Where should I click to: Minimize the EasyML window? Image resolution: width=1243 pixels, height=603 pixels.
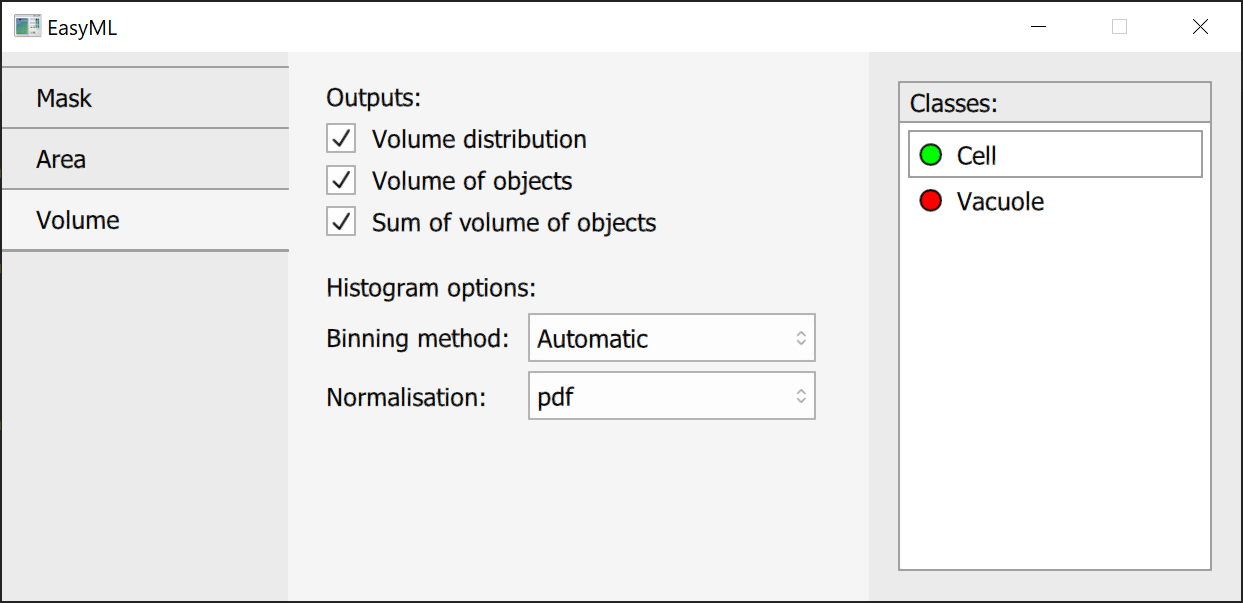coord(1039,27)
